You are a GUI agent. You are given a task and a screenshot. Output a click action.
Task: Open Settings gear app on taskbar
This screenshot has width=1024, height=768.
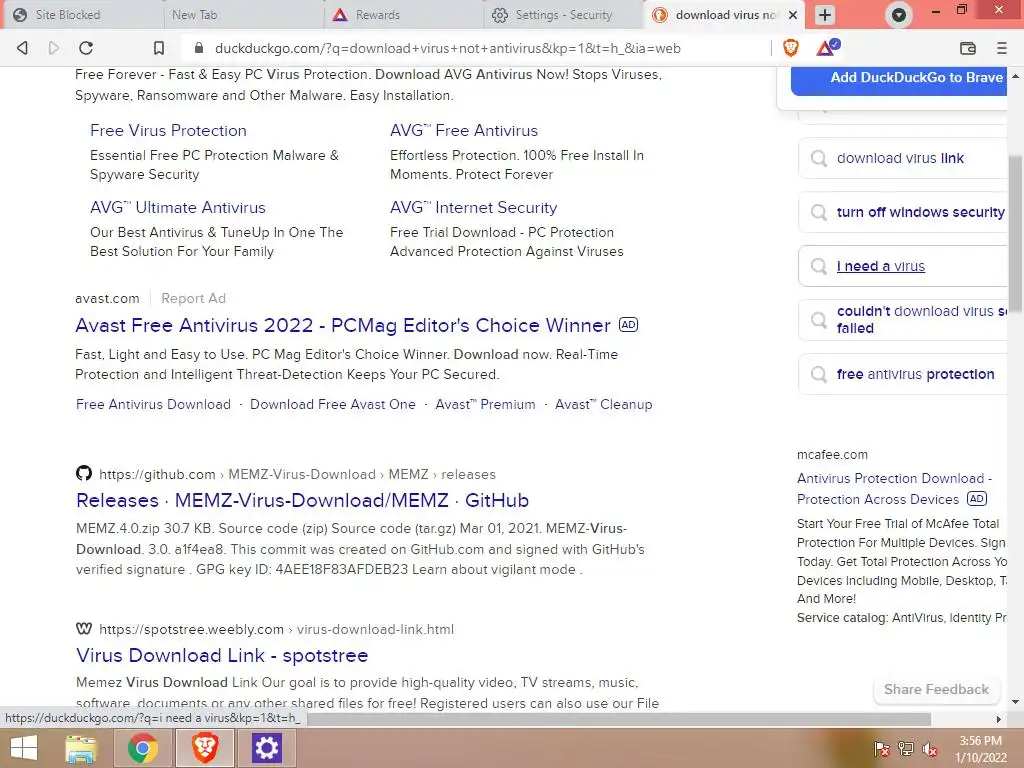[266, 748]
